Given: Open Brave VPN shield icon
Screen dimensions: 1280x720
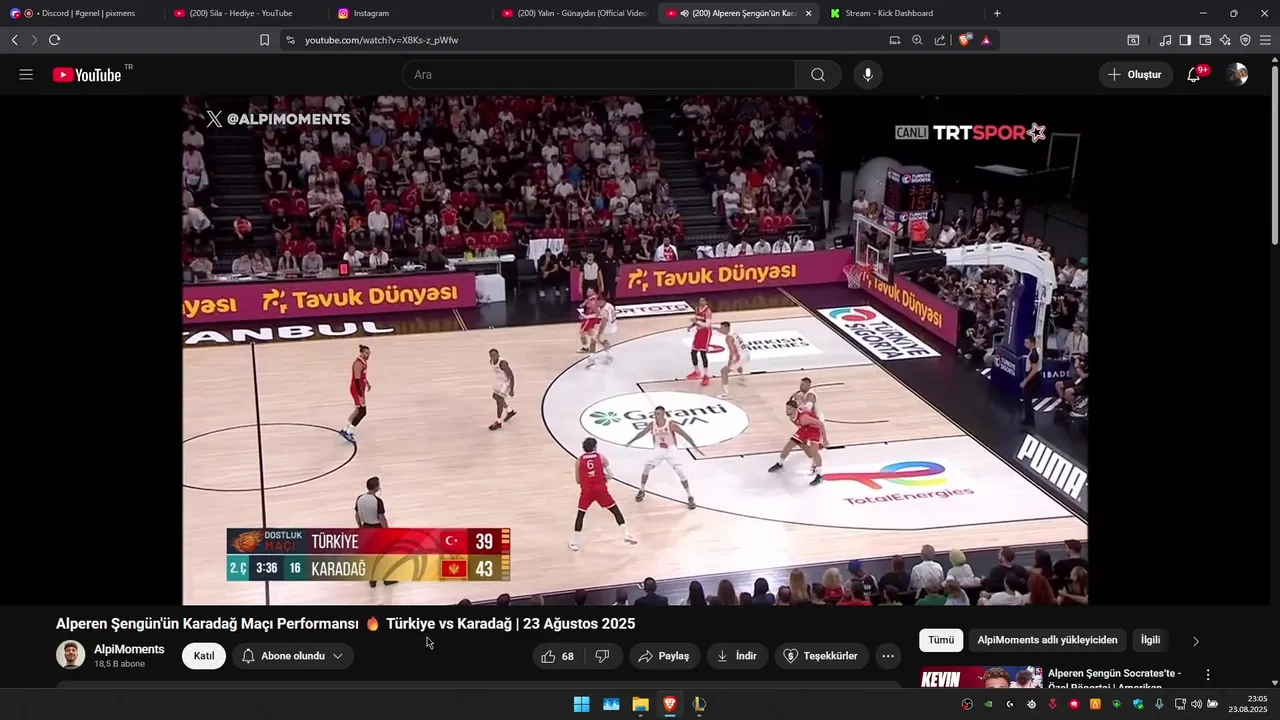Looking at the screenshot, I should pos(1245,40).
